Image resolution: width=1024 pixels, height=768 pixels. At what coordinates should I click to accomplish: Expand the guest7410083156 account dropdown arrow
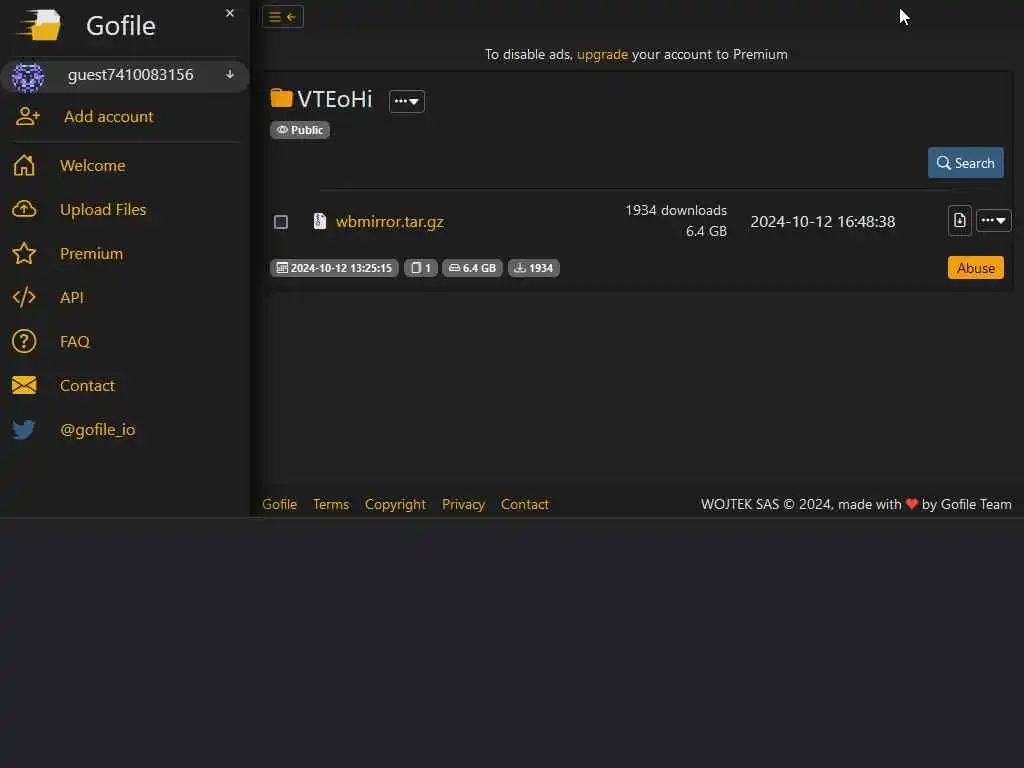(230, 74)
